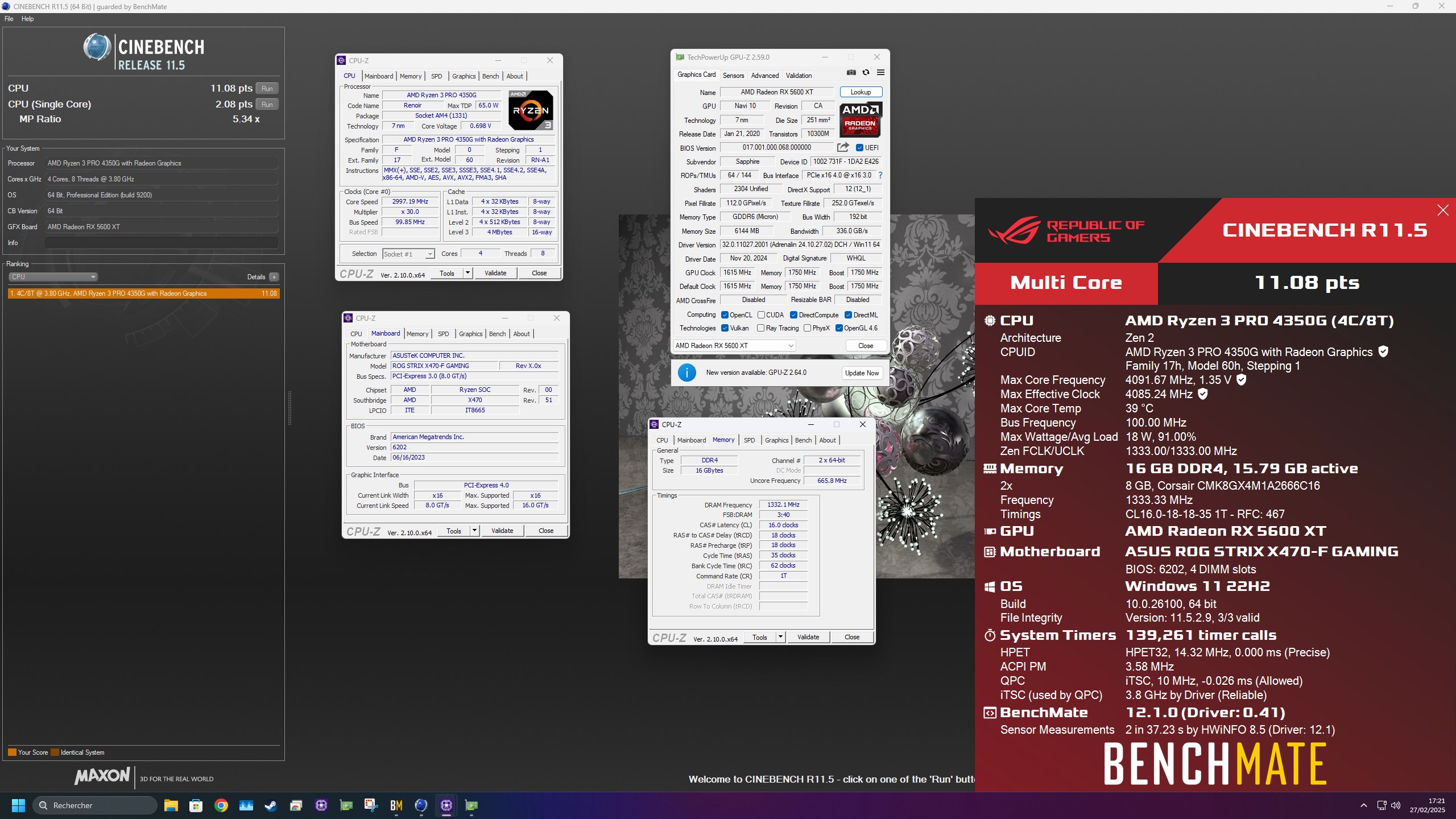
Task: Toggle the PhysX checkbox
Action: click(x=807, y=328)
